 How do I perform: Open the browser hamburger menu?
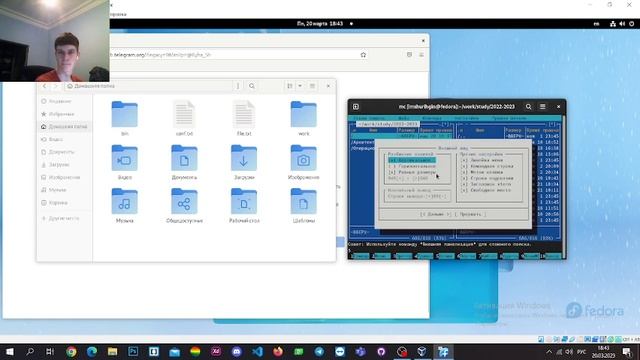pos(422,55)
